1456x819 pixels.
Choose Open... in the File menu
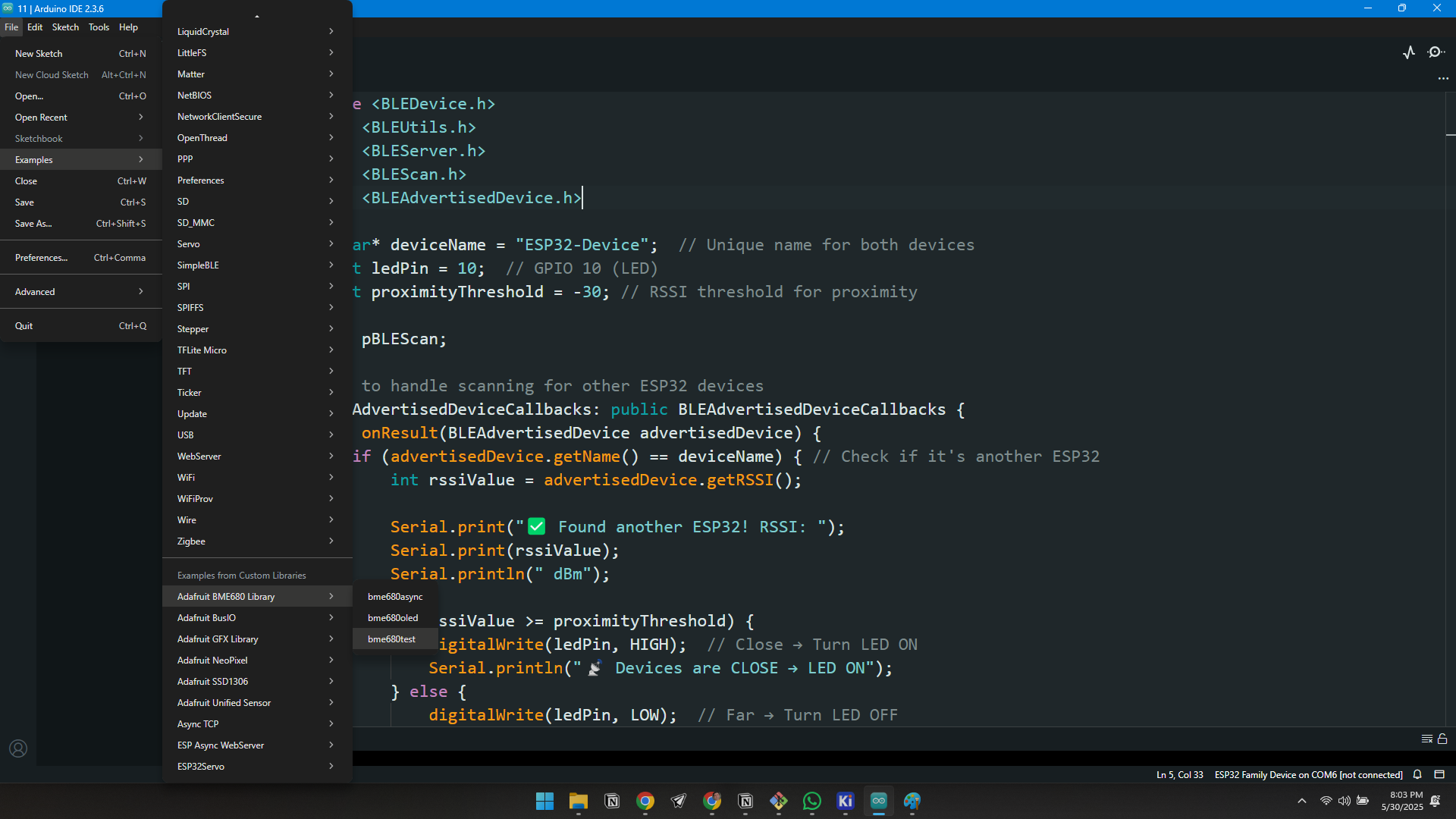pos(81,96)
